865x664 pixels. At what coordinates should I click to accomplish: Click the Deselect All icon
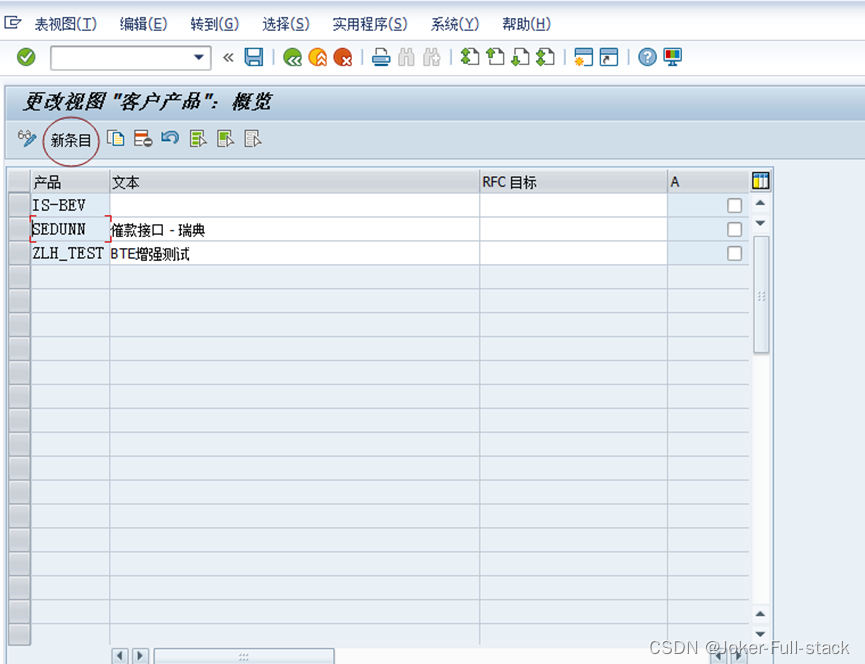coord(252,138)
